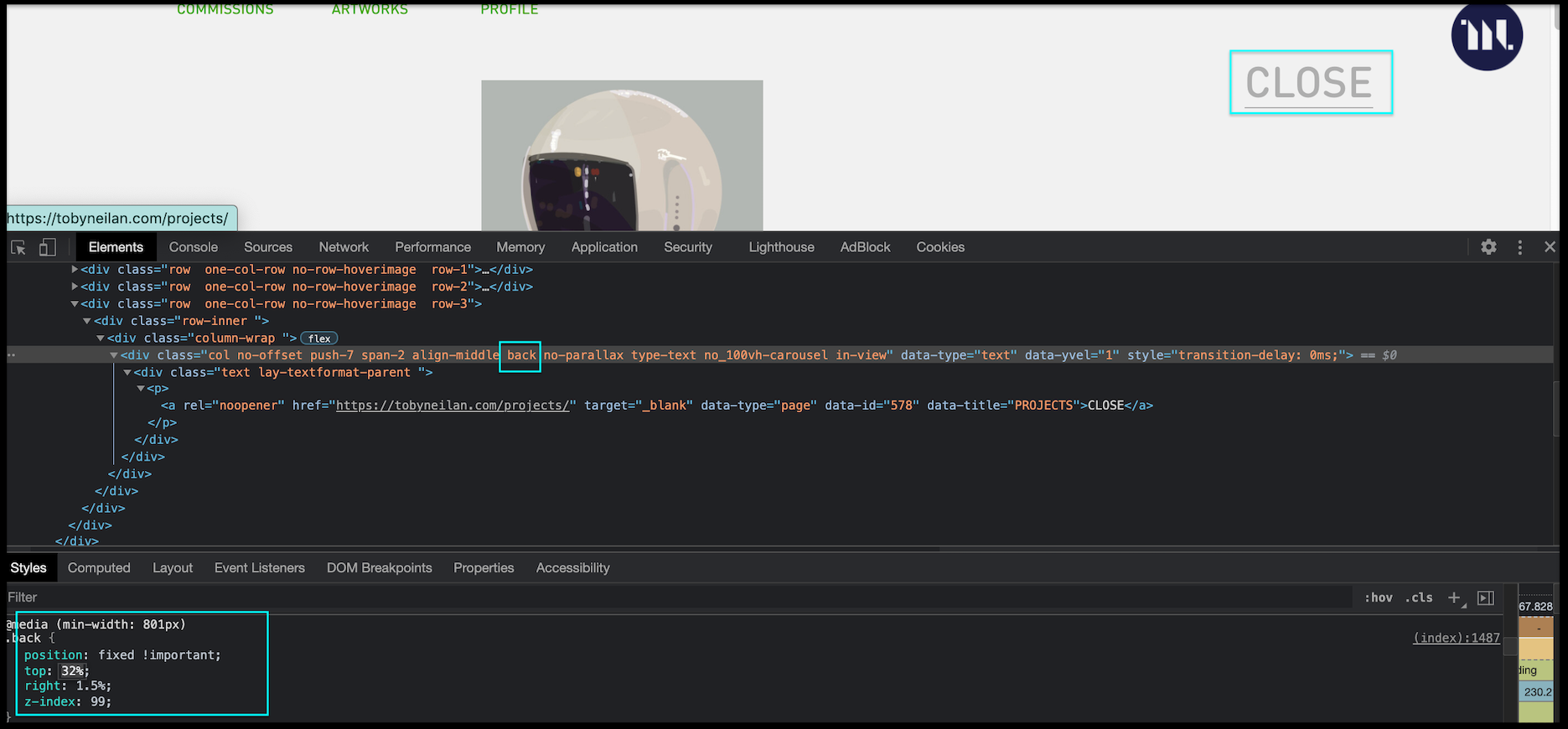Click the CLOSE link on the page
The image size is (1568, 729).
click(1308, 83)
